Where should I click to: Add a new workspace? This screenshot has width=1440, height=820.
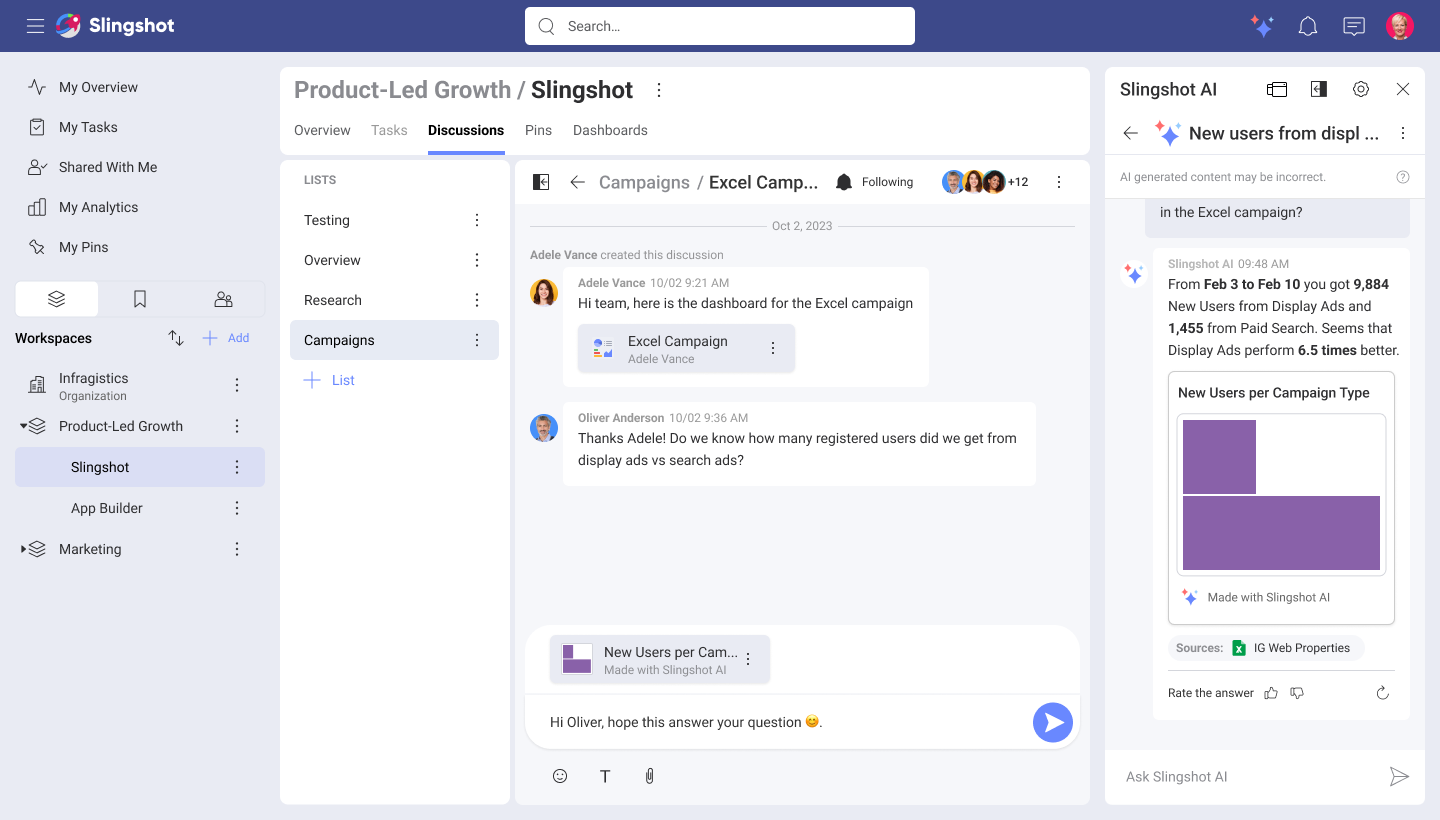coord(226,338)
